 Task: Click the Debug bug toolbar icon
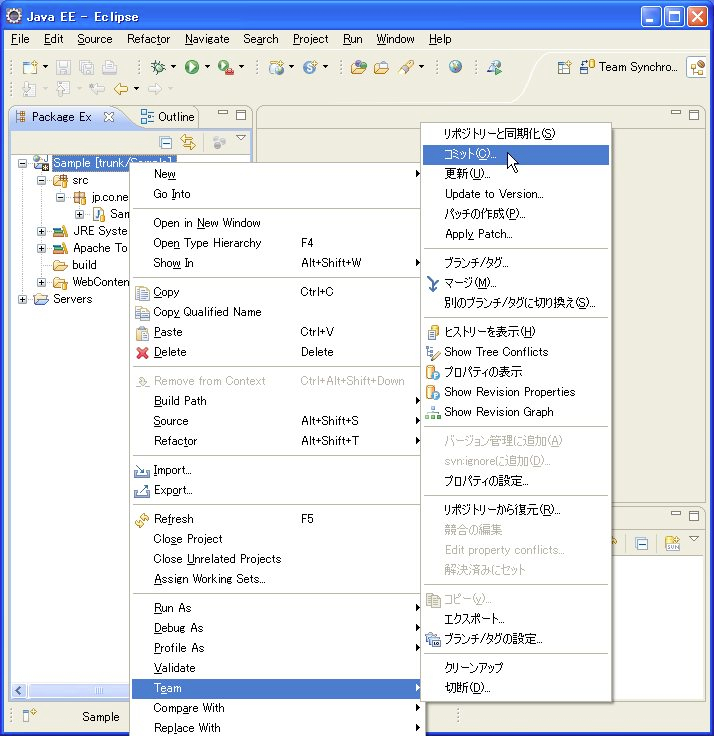tap(158, 67)
